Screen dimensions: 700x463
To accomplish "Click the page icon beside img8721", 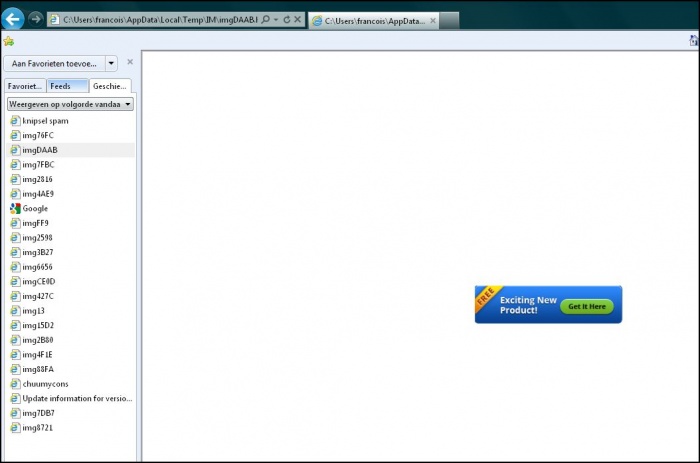I will click(x=15, y=428).
